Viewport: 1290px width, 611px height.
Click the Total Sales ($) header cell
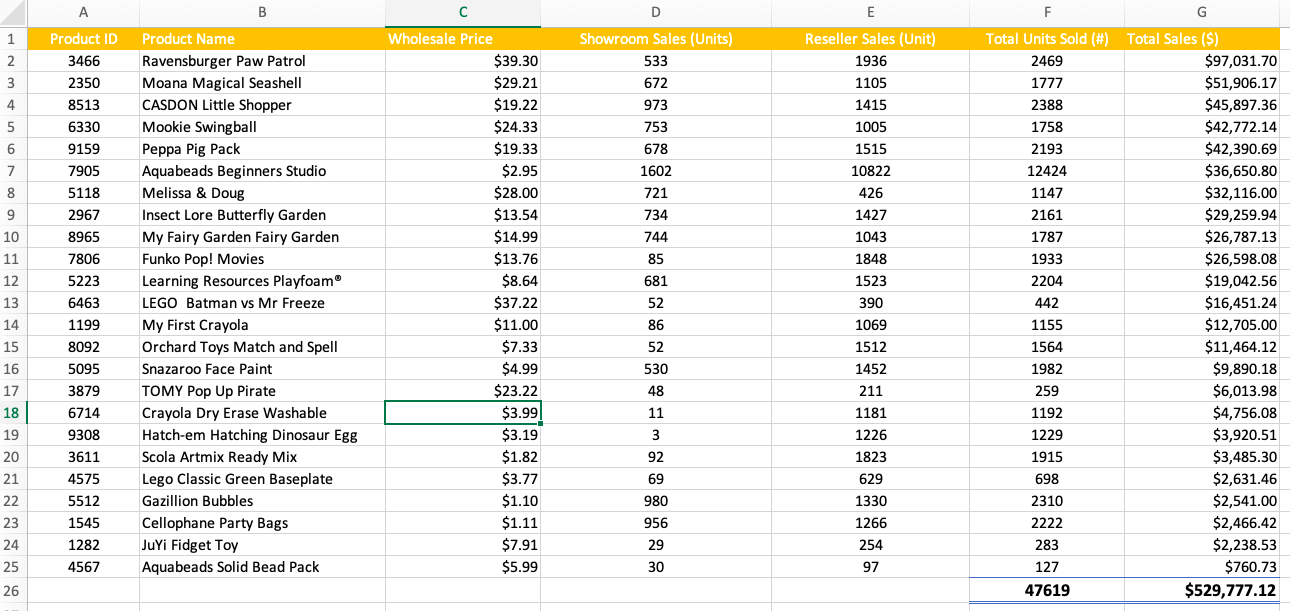[x=1201, y=39]
